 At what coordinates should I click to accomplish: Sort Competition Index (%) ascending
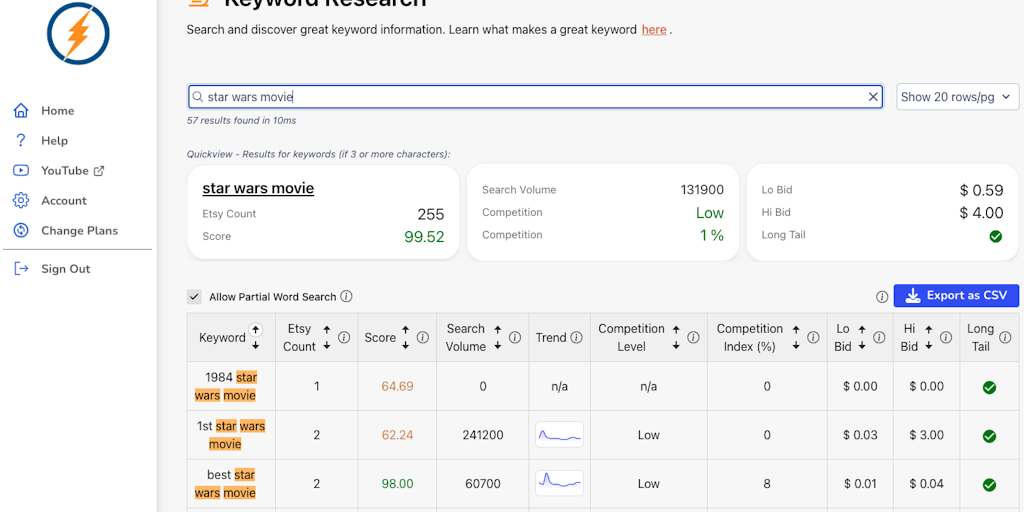(795, 330)
